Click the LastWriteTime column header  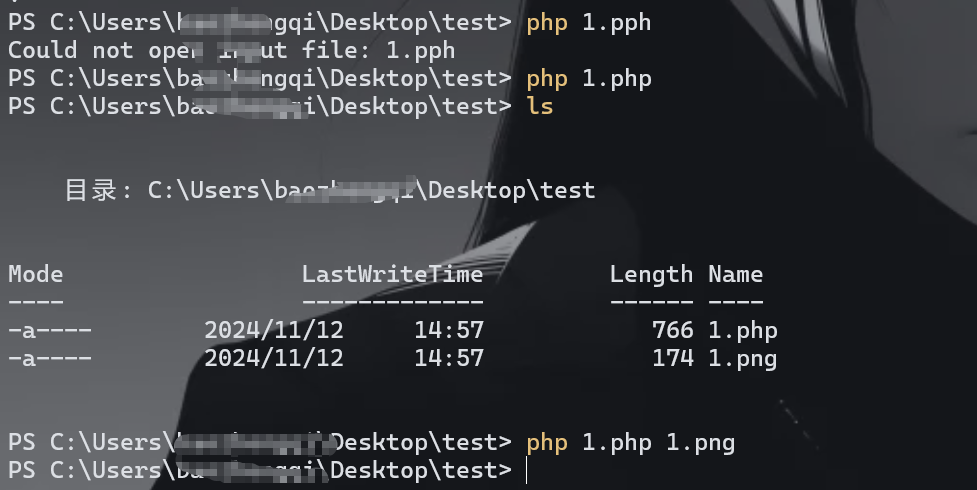392,274
